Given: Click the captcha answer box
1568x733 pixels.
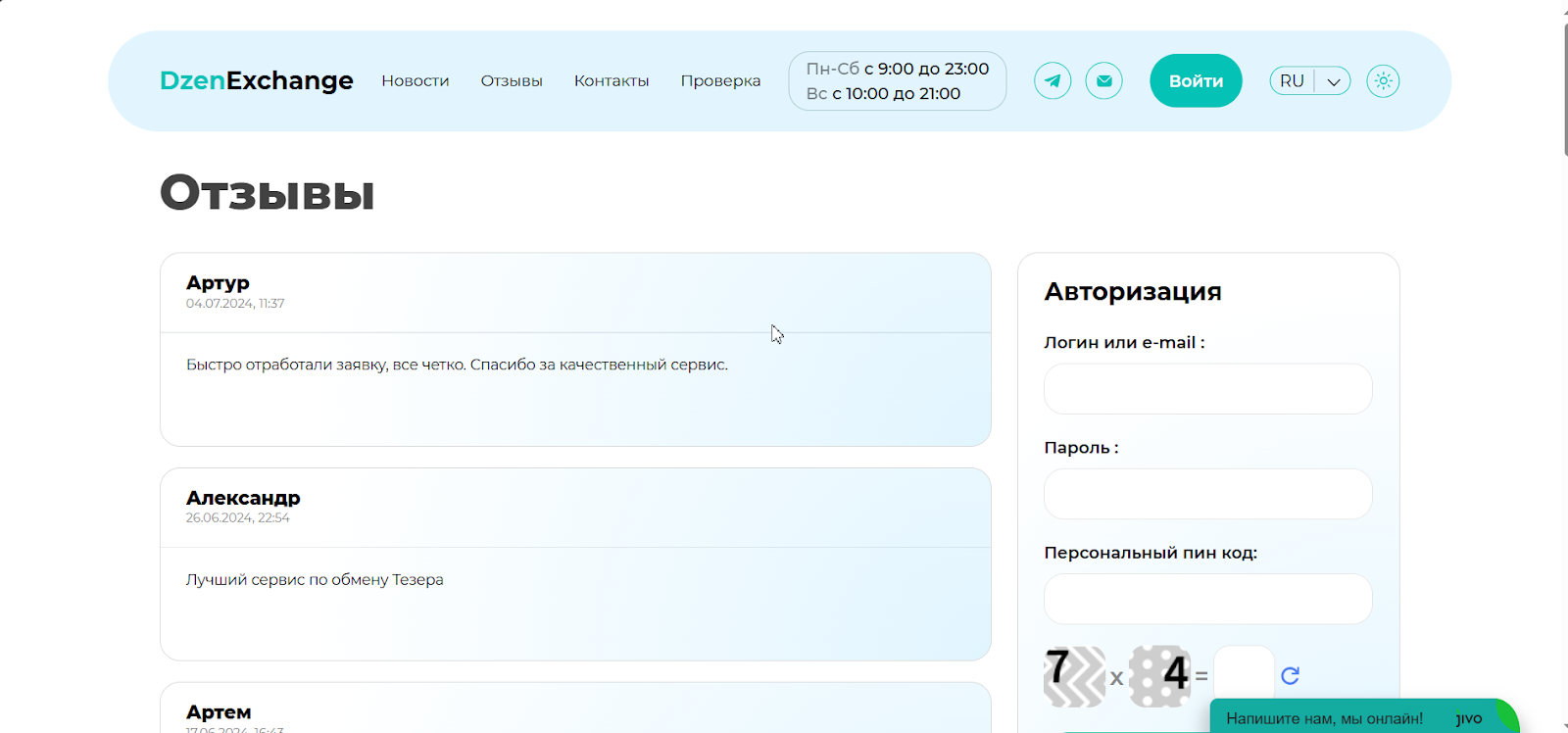Looking at the screenshot, I should (x=1244, y=675).
